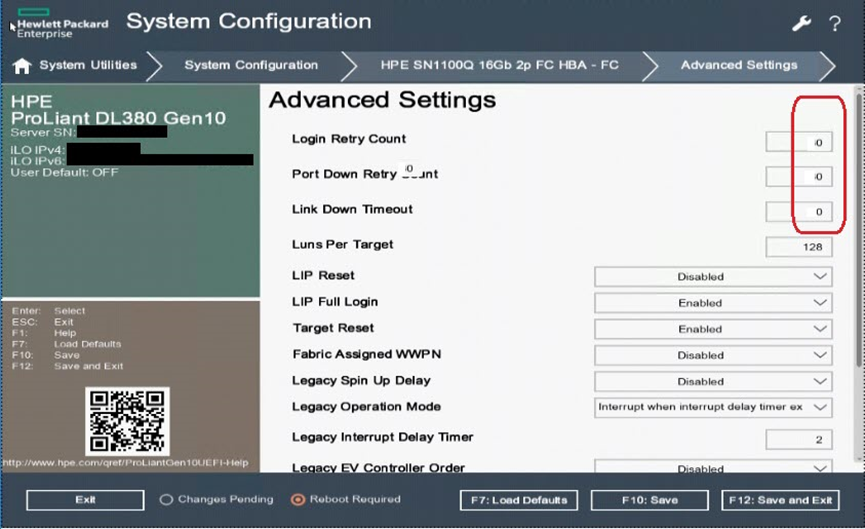Click the wrench settings icon
The width and height of the screenshot is (865, 529).
coord(801,23)
